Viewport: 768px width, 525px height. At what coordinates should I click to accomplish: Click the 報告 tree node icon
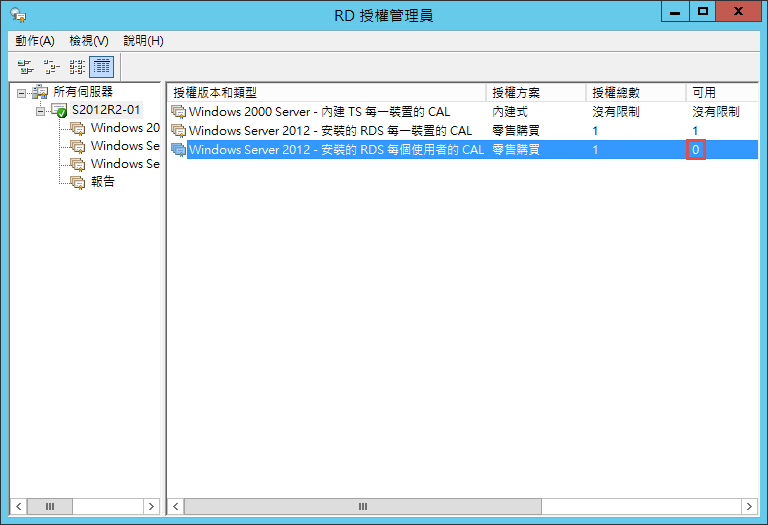click(x=77, y=182)
